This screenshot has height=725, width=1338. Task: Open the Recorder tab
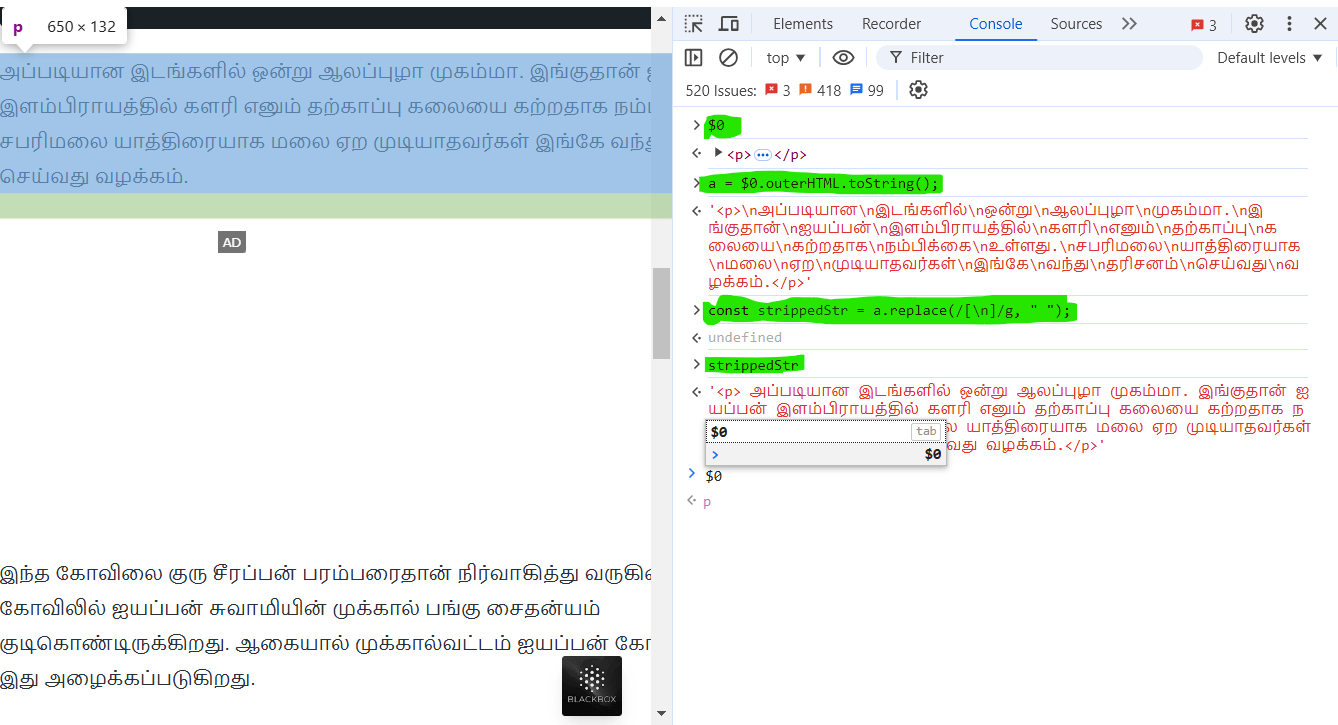(891, 24)
